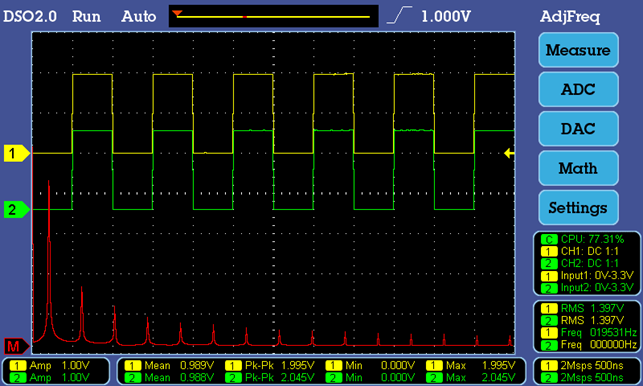This screenshot has height=386, width=643.
Task: Click the green badge beside channel 2 RMS
Action: pyautogui.click(x=549, y=321)
